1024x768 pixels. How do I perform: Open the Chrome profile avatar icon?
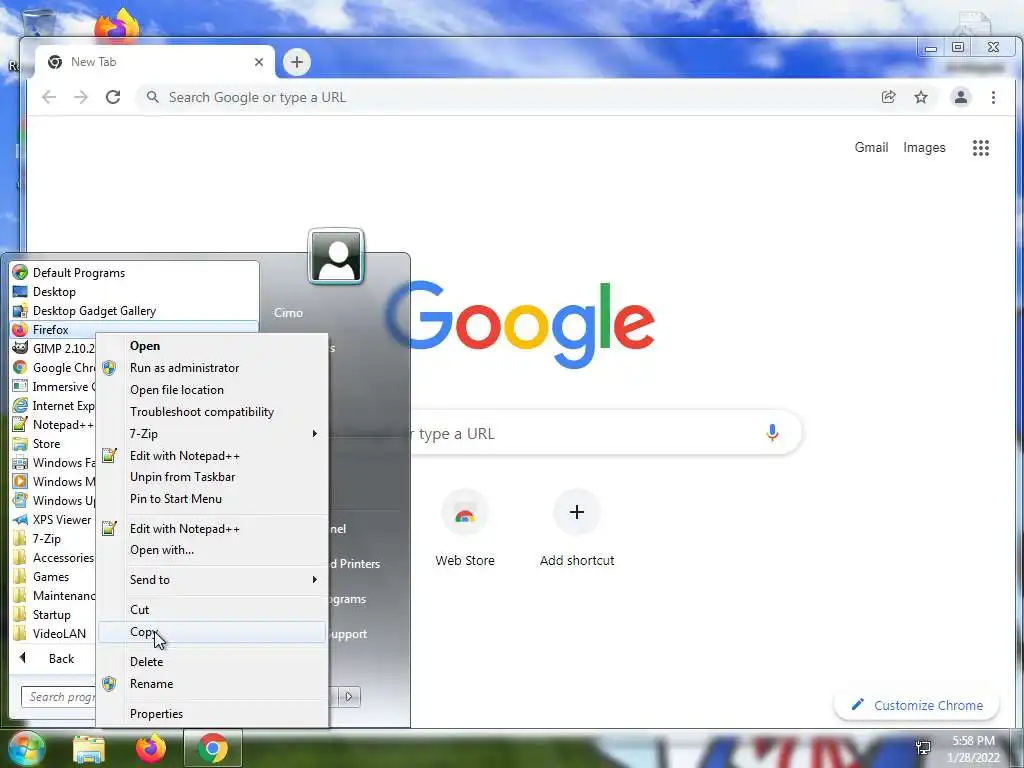(x=961, y=97)
